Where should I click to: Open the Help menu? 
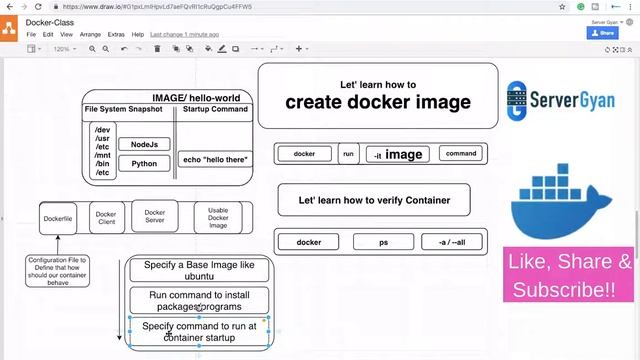[138, 35]
